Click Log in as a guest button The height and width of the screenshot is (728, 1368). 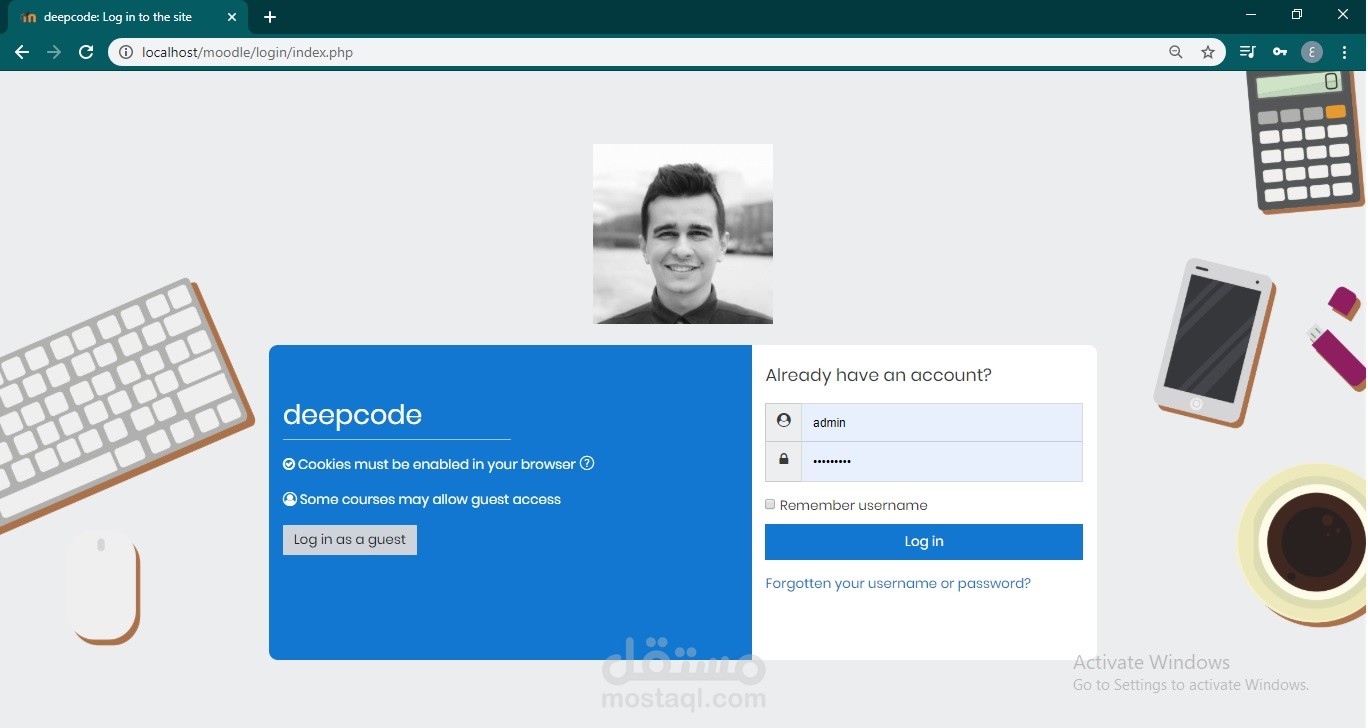(x=350, y=540)
